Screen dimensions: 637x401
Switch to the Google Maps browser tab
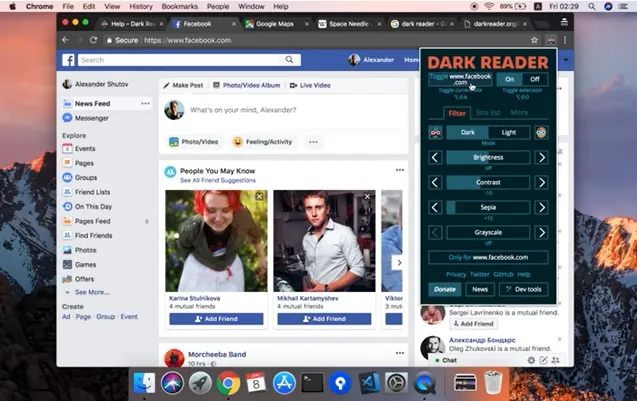pos(275,24)
